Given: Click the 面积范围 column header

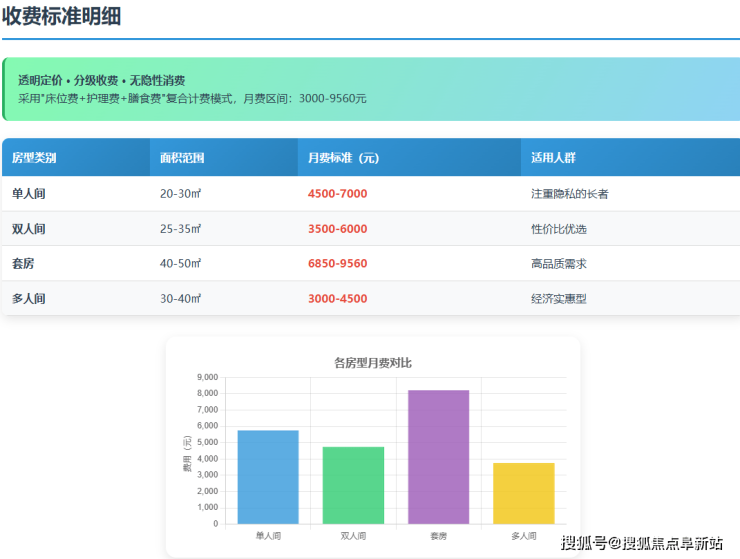Looking at the screenshot, I should (182, 158).
